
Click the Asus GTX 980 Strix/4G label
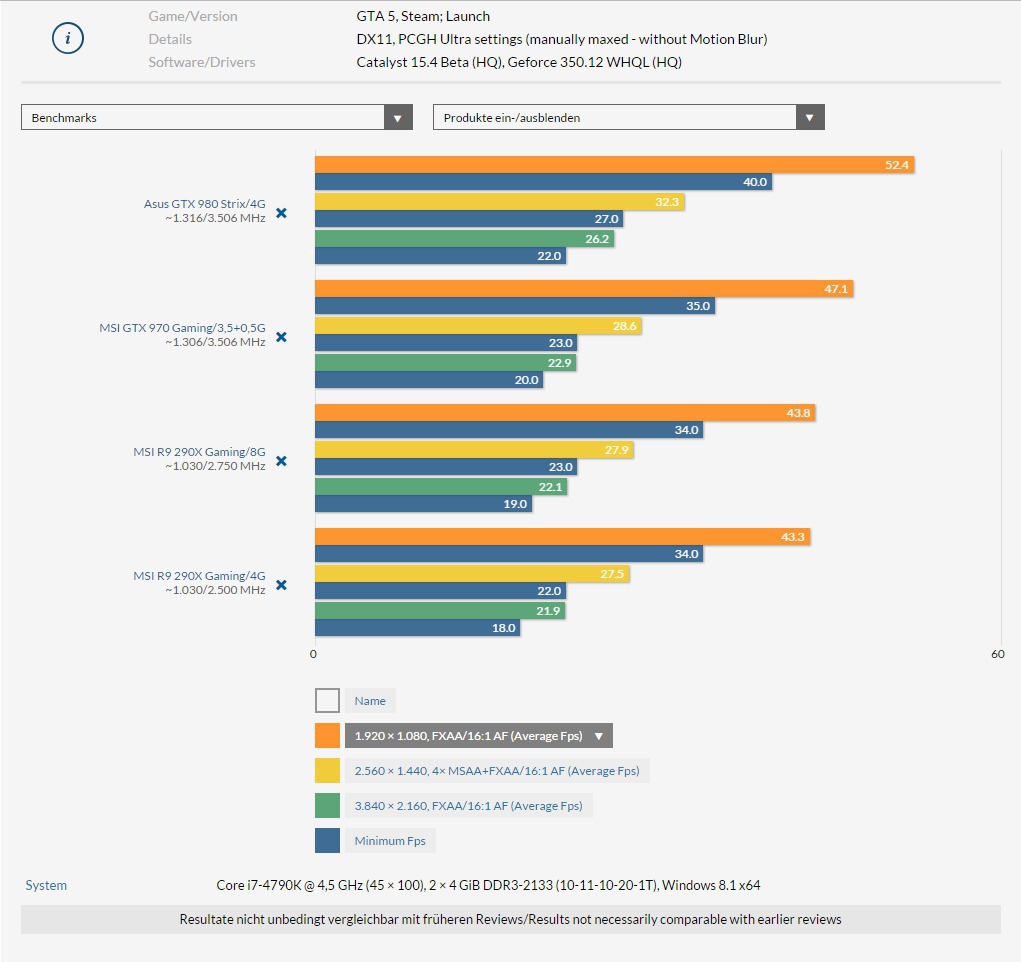pyautogui.click(x=204, y=204)
